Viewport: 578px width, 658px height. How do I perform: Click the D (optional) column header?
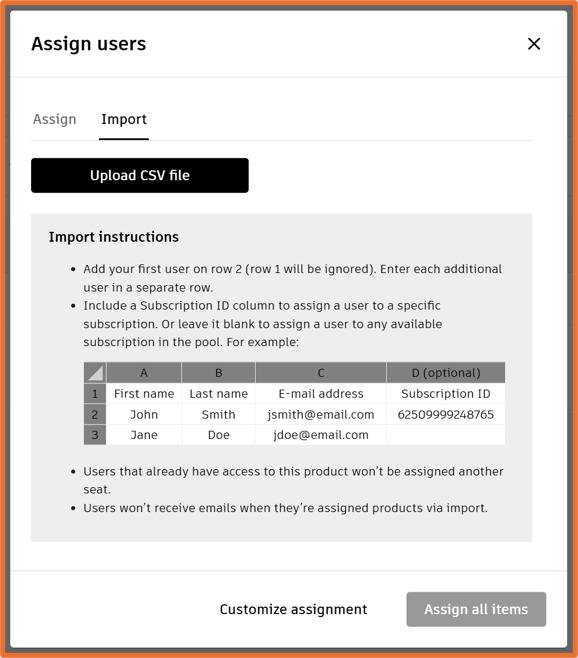click(x=446, y=373)
